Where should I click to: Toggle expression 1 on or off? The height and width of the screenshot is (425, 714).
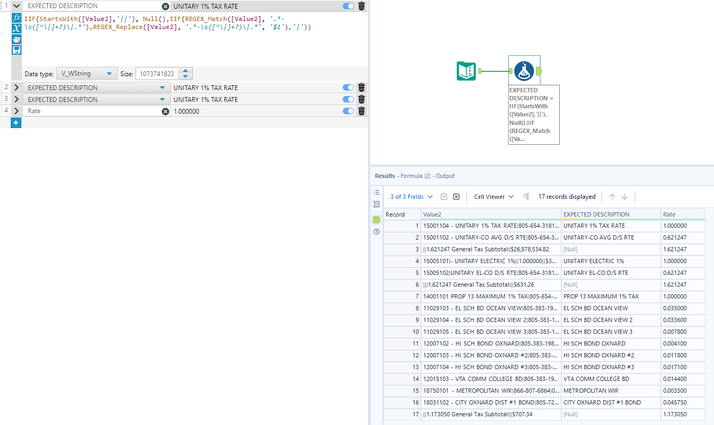[x=348, y=6]
